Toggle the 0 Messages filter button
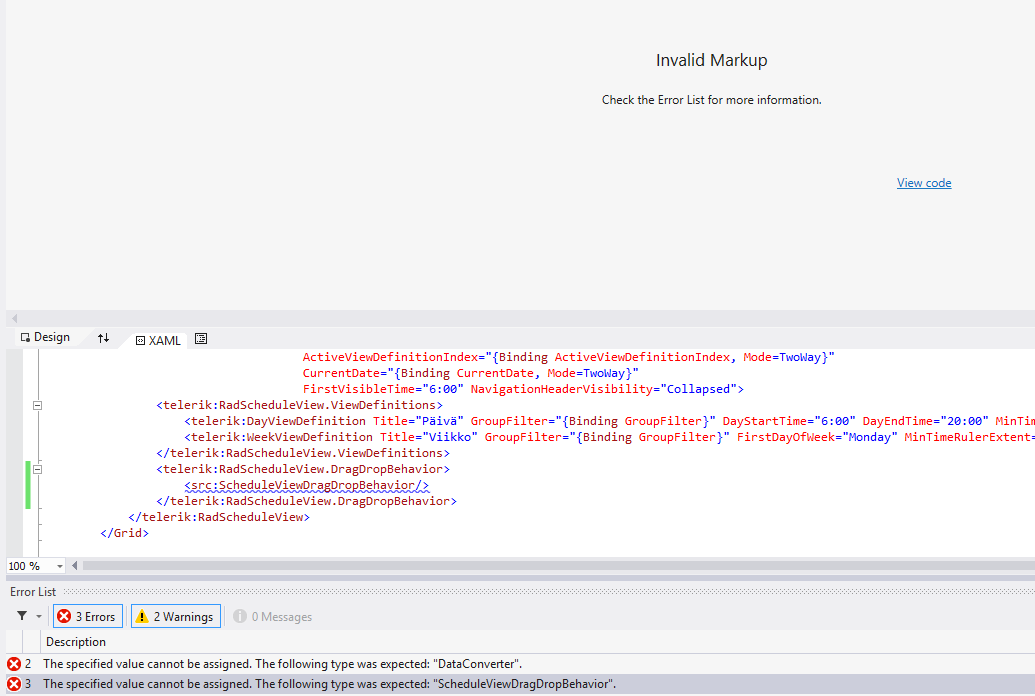 coord(273,617)
